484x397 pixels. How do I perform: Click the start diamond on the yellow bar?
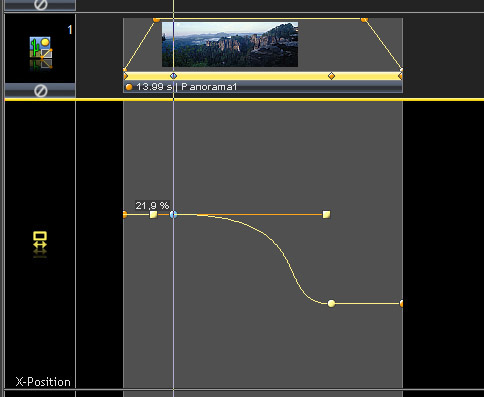coord(125,76)
